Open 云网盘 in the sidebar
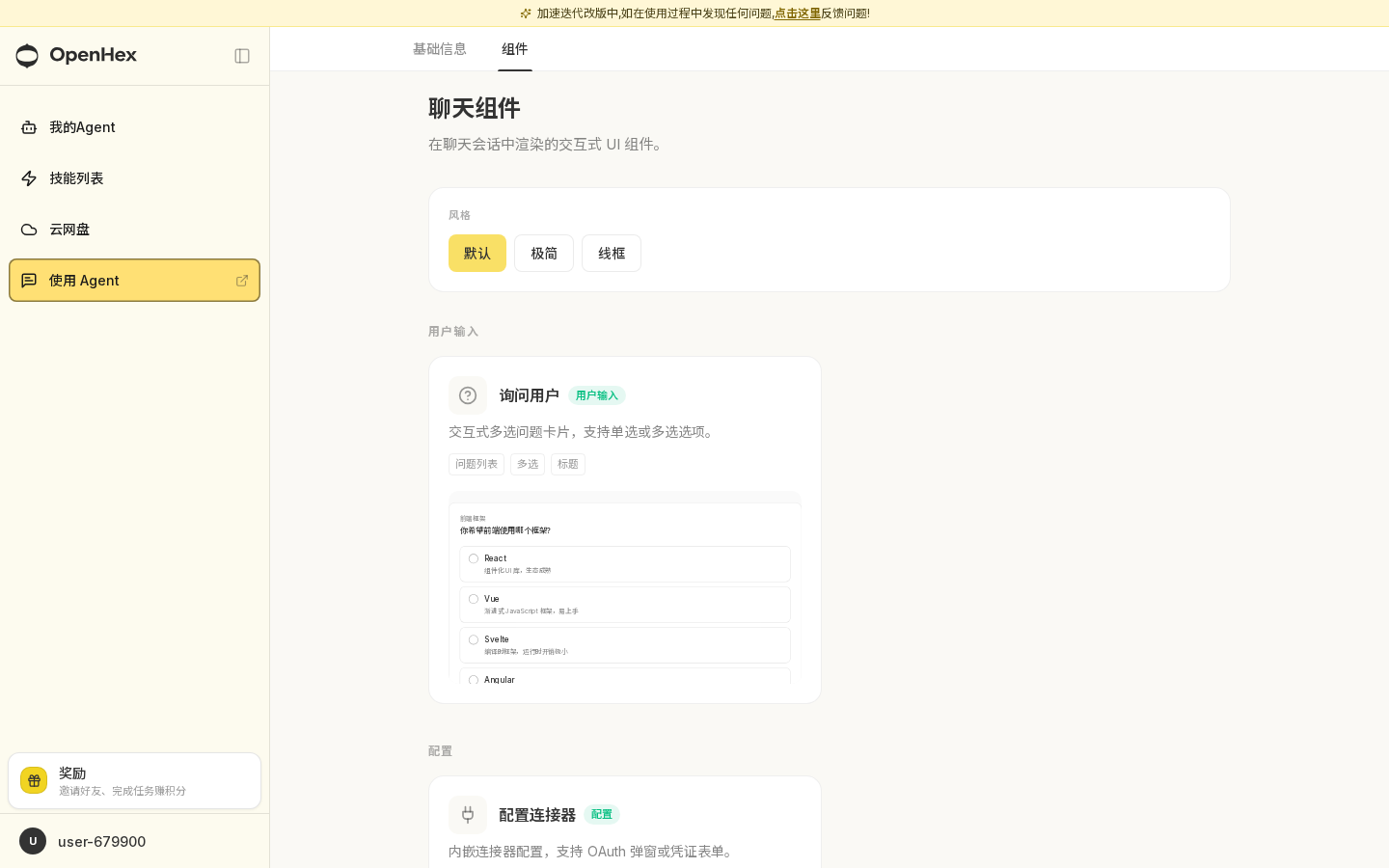The height and width of the screenshot is (868, 1389). point(134,230)
